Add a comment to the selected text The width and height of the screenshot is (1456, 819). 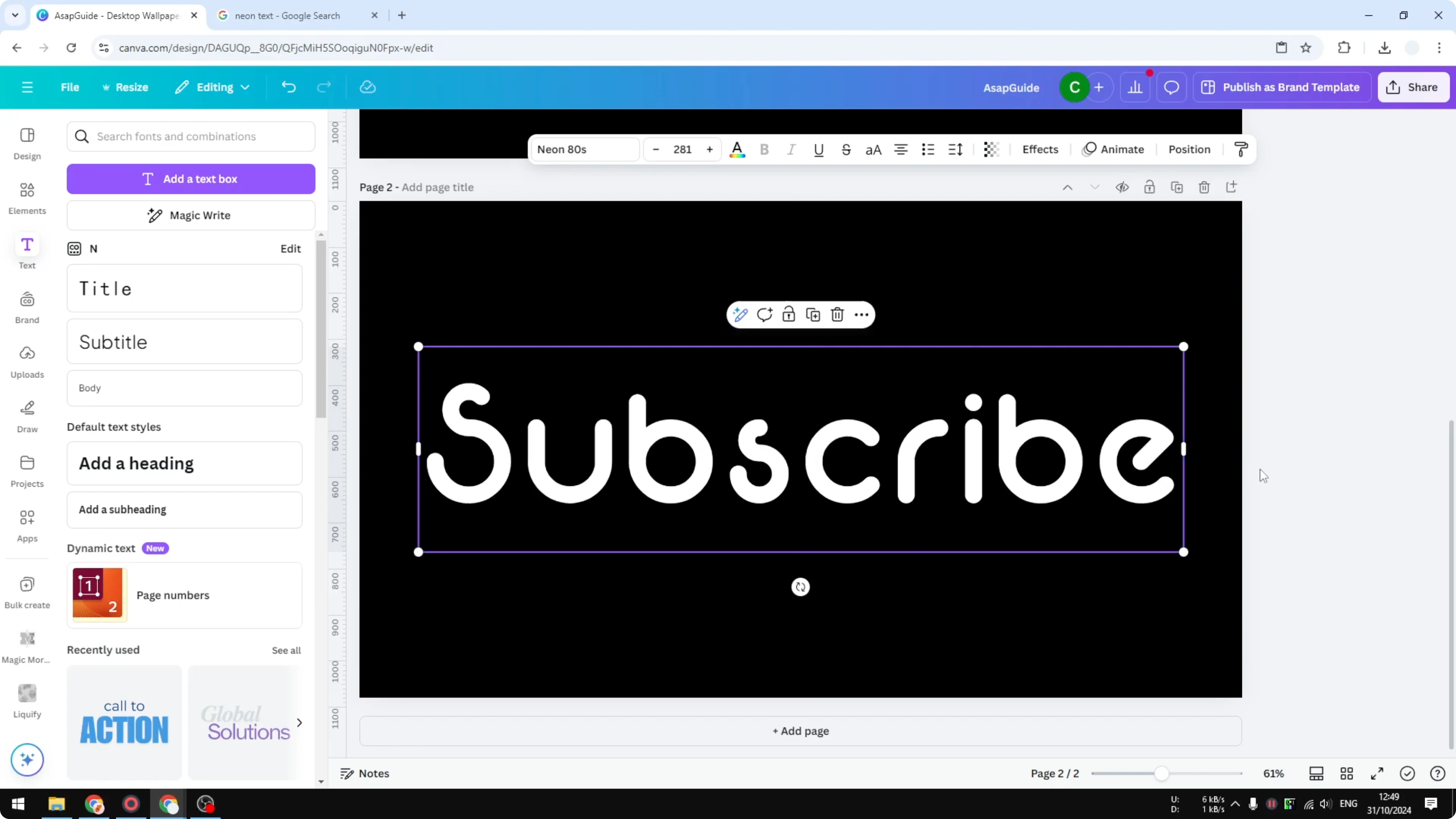point(765,315)
